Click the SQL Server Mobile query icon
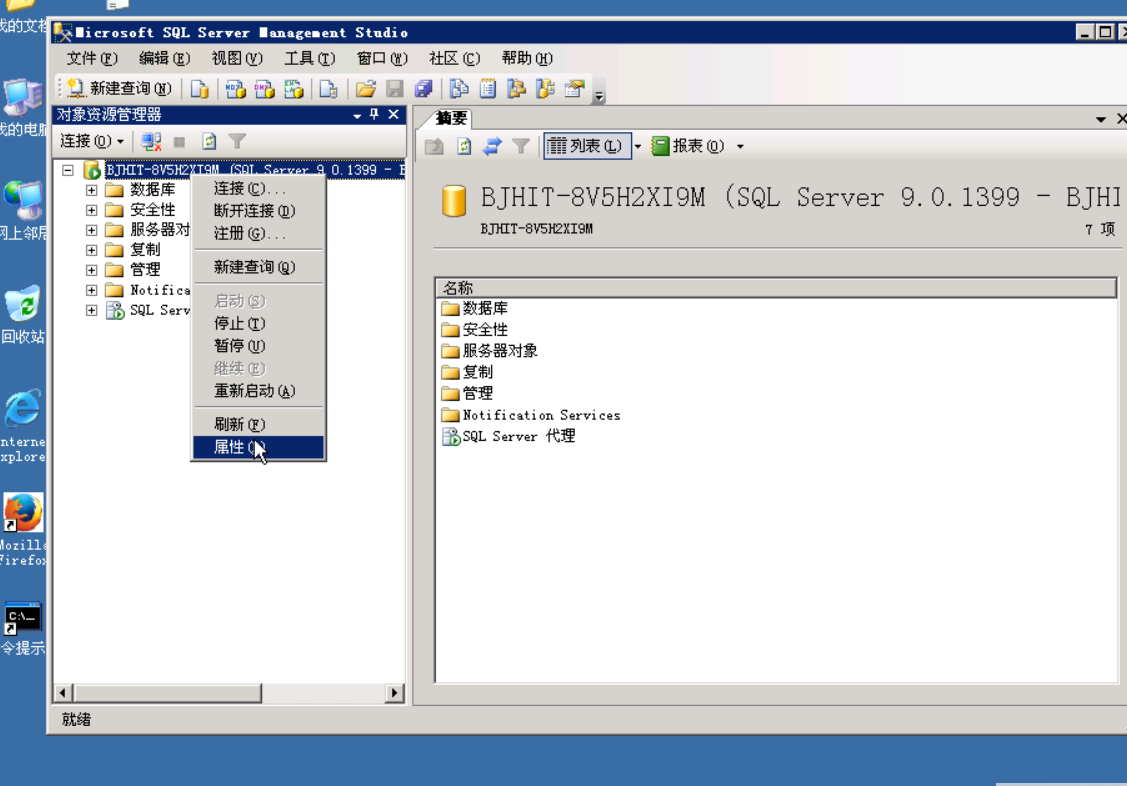This screenshot has height=786, width=1127. [x=328, y=88]
